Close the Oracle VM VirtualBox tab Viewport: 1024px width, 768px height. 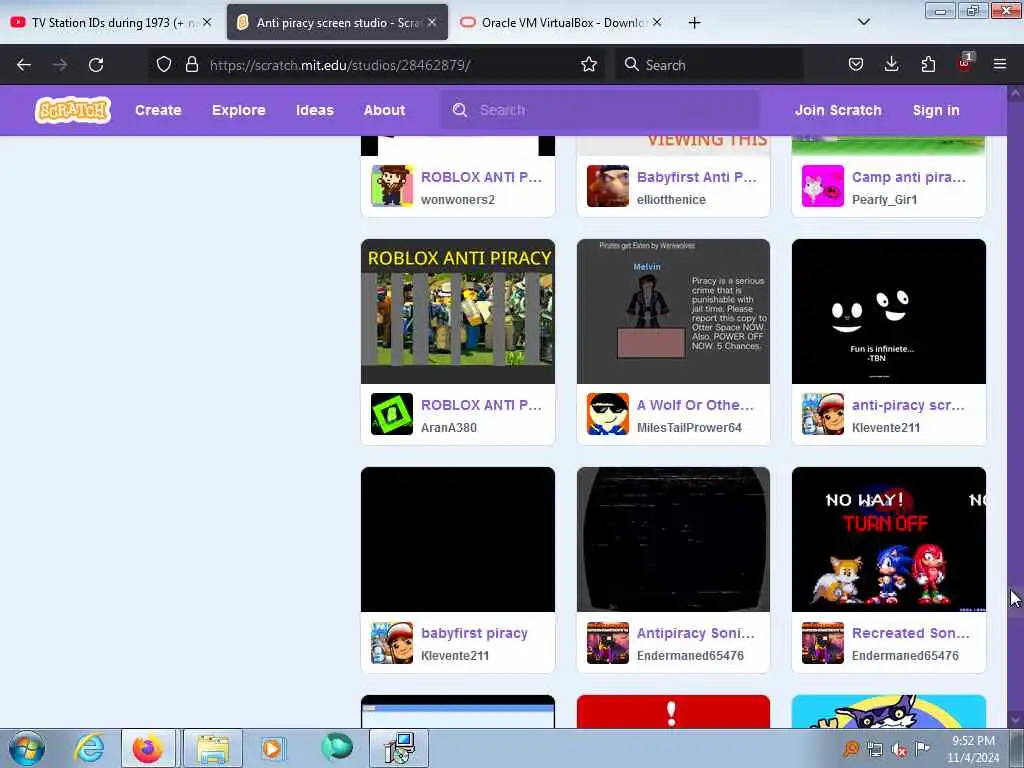pos(657,22)
